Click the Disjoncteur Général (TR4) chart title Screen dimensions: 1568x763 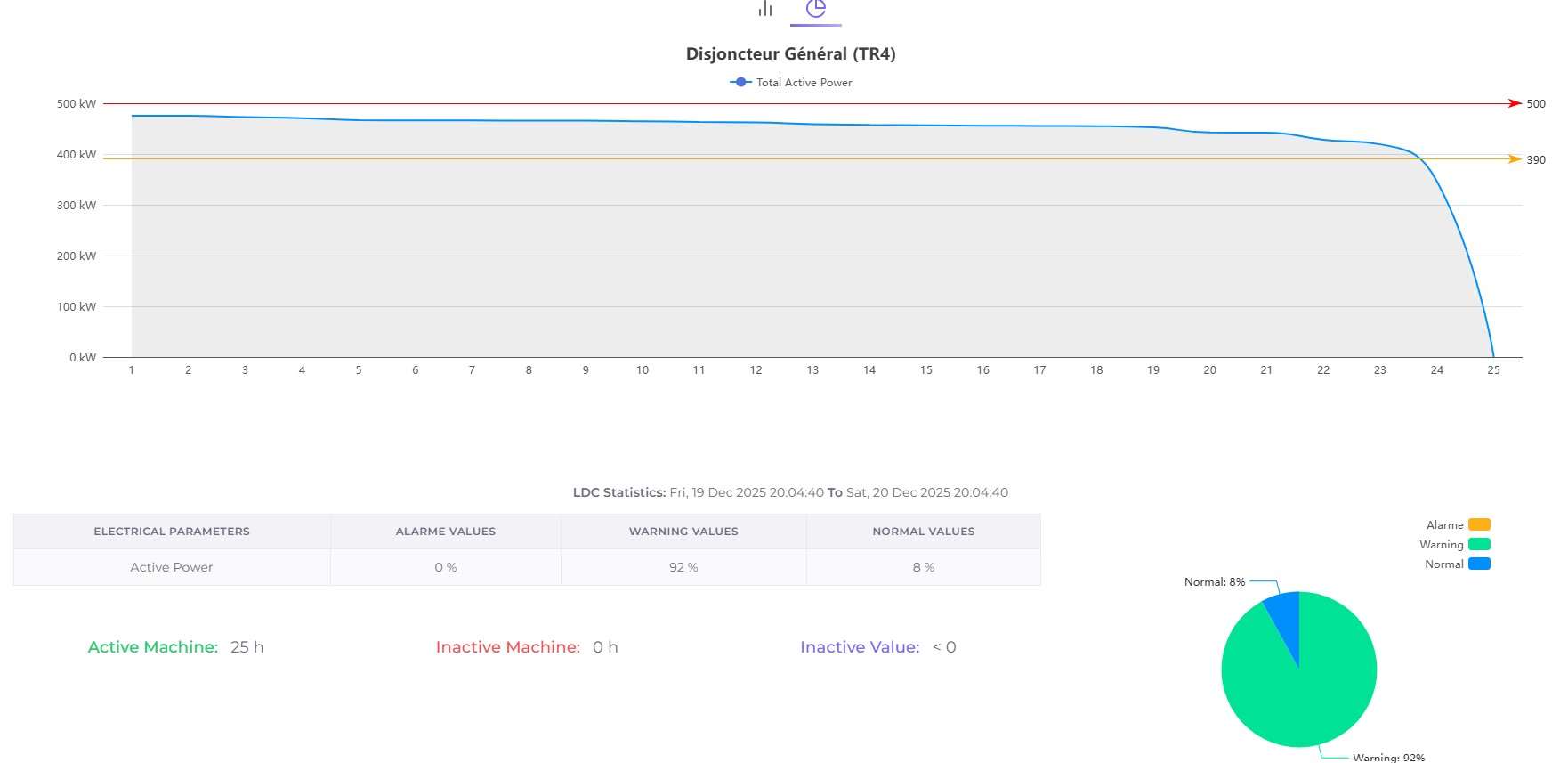[x=790, y=54]
